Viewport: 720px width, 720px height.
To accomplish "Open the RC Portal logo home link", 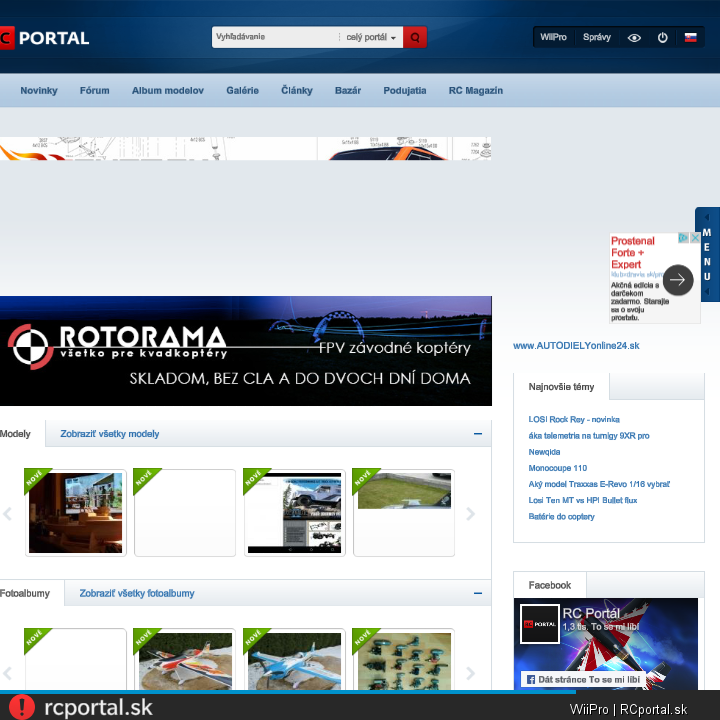I will [x=45, y=38].
